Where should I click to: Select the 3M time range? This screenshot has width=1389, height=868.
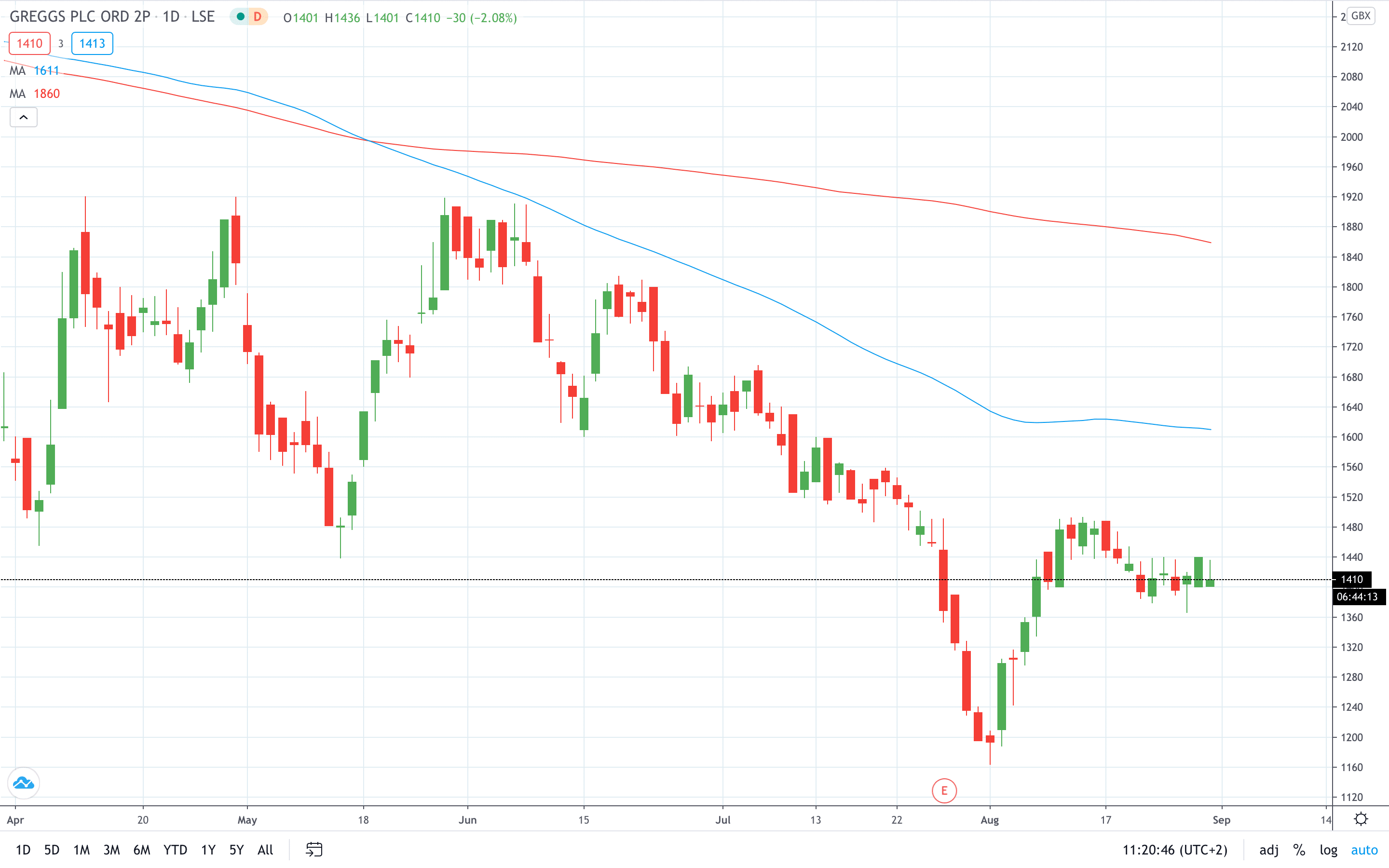pos(111,850)
